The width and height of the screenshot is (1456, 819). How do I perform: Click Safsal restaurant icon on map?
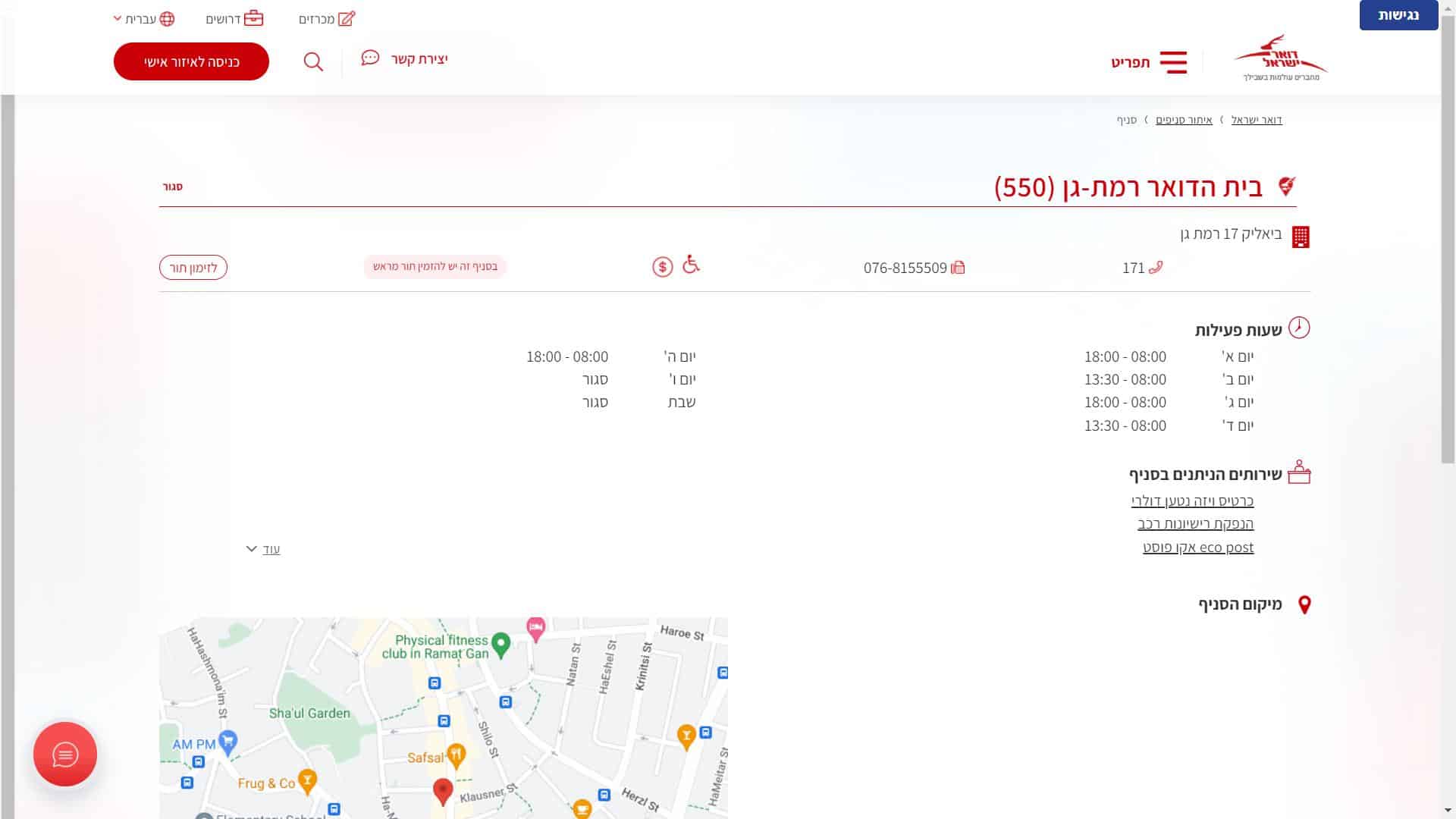(x=456, y=755)
